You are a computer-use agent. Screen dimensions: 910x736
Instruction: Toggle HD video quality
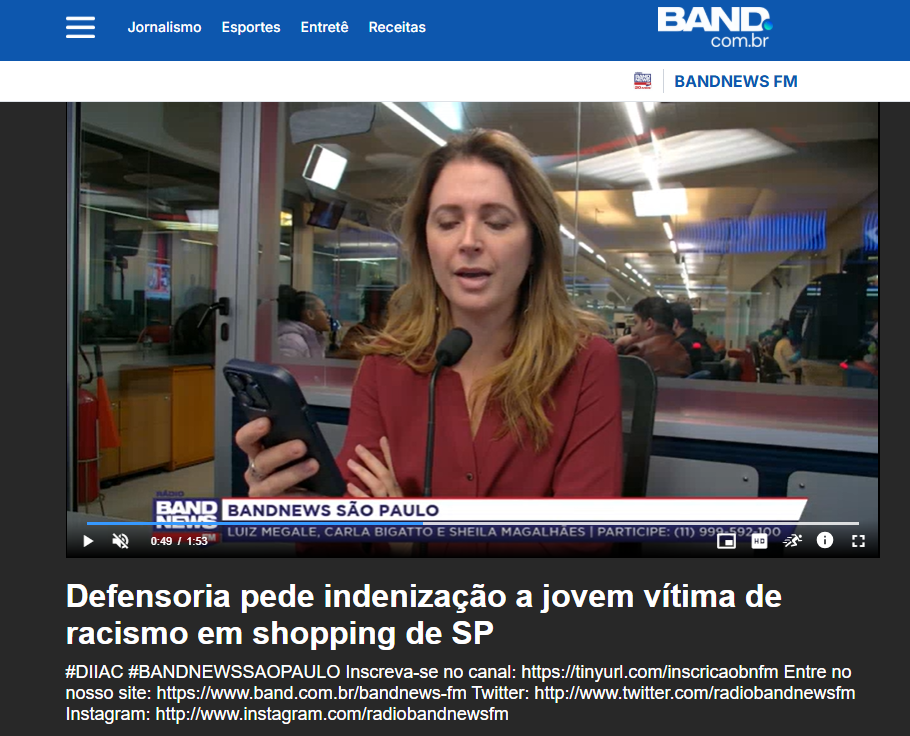[x=759, y=541]
